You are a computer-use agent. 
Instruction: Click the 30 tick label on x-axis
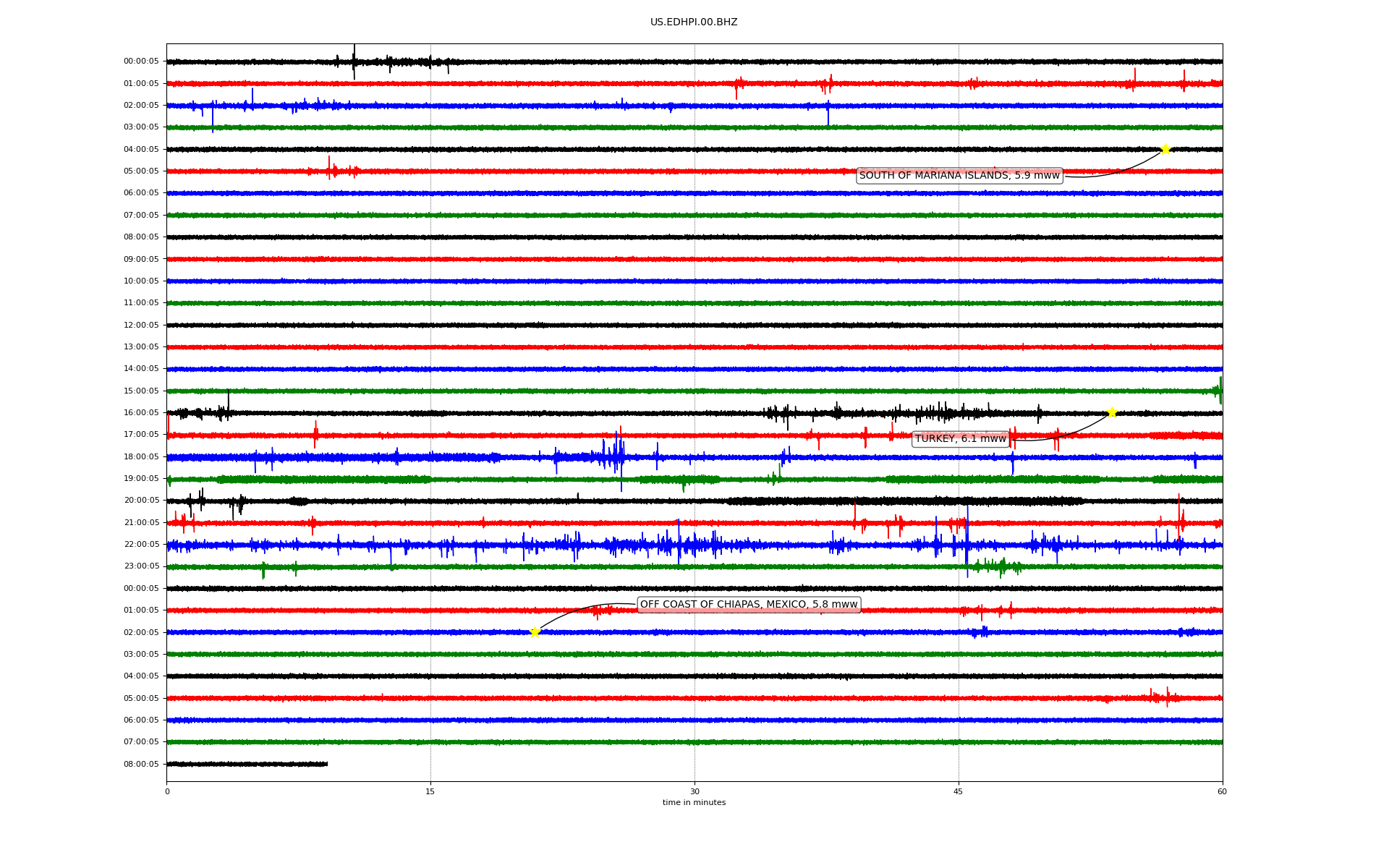tap(694, 791)
